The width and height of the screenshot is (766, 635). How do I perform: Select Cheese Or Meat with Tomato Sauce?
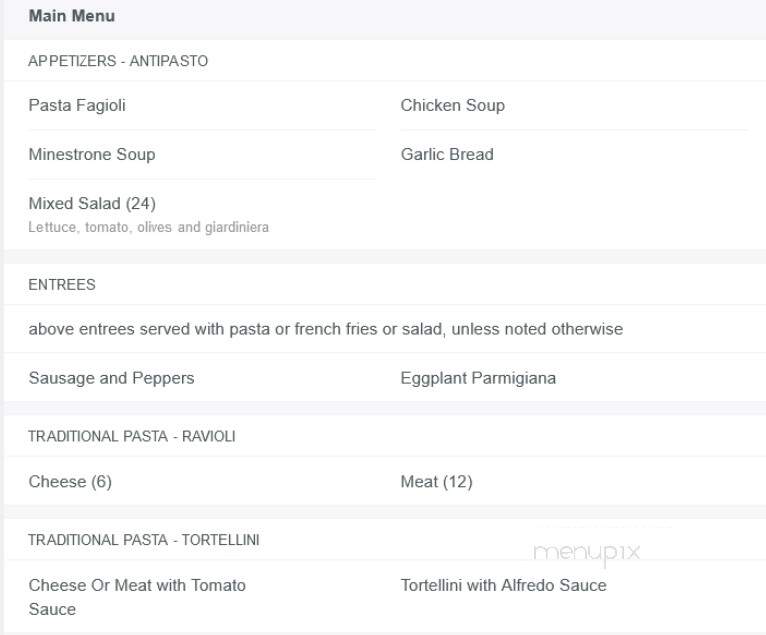[x=137, y=597]
